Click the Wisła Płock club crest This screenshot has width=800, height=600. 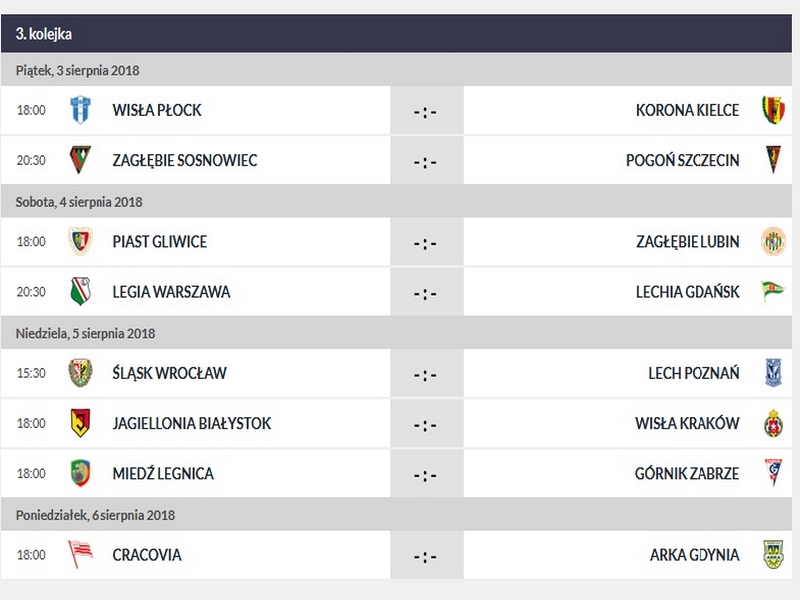(80, 110)
